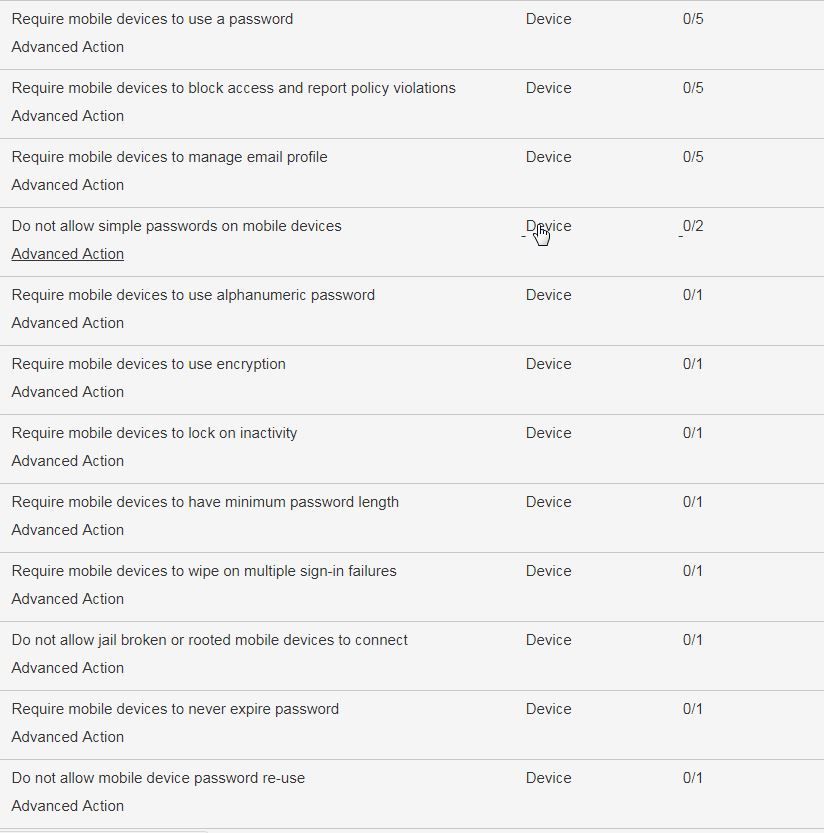Image resolution: width=824 pixels, height=833 pixels.
Task: Open Advanced Action for never expire password
Action: pos(67,737)
